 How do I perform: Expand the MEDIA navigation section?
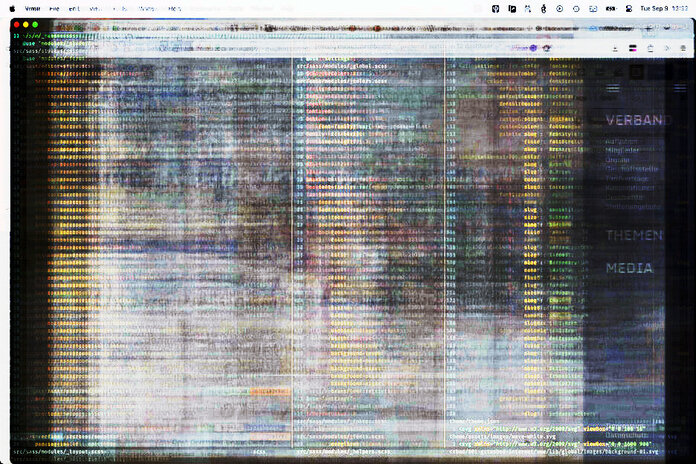629,268
